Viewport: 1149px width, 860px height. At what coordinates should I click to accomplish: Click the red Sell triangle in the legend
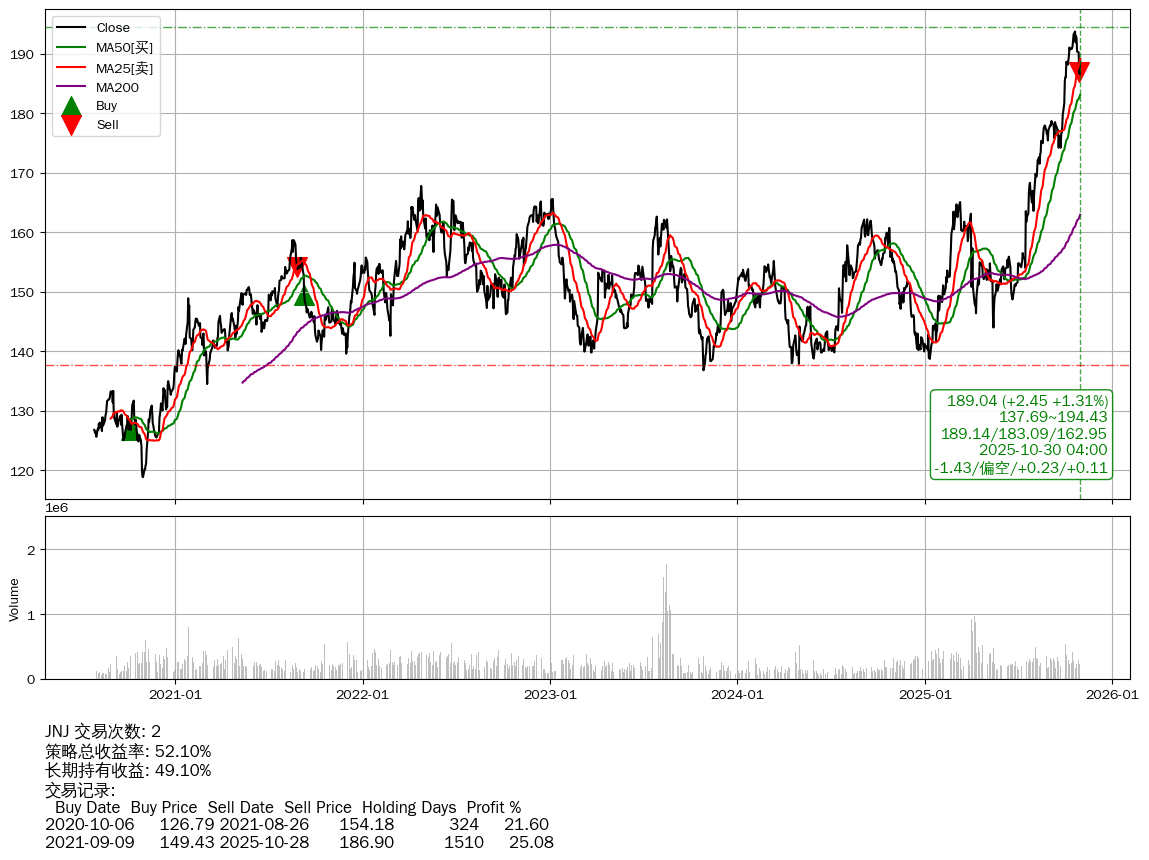(71, 125)
